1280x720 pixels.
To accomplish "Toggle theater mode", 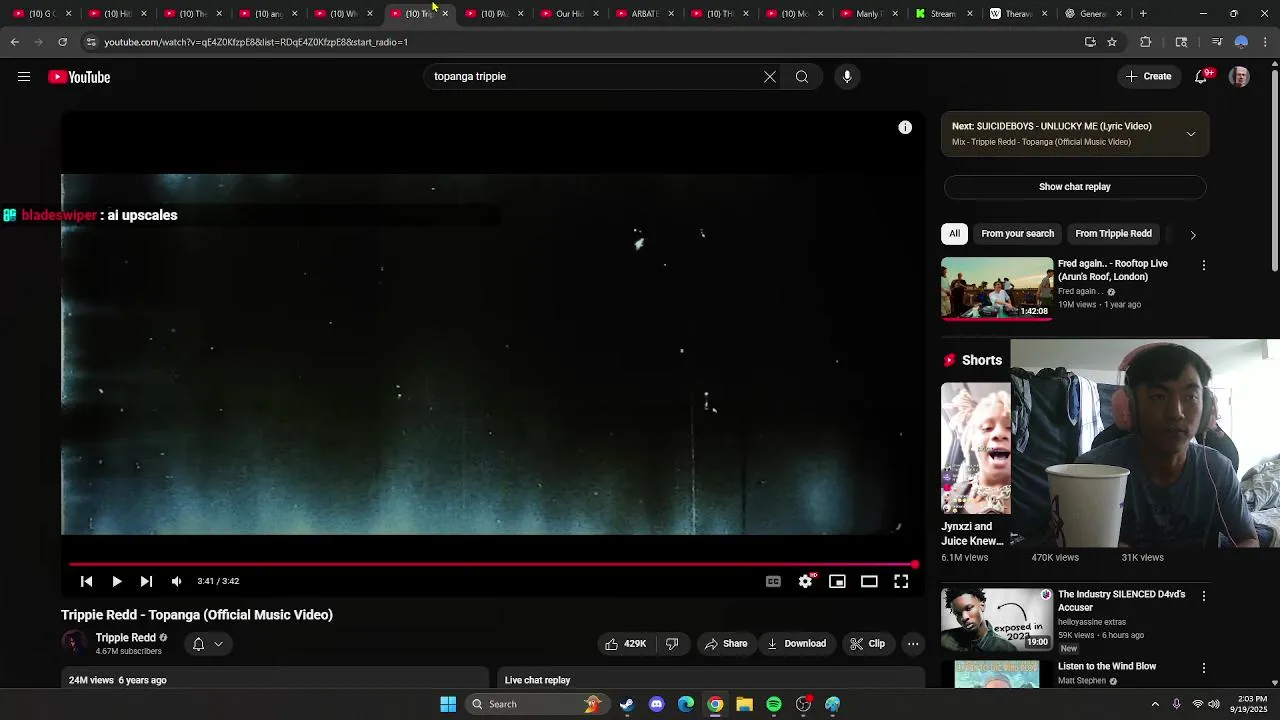I will click(869, 581).
